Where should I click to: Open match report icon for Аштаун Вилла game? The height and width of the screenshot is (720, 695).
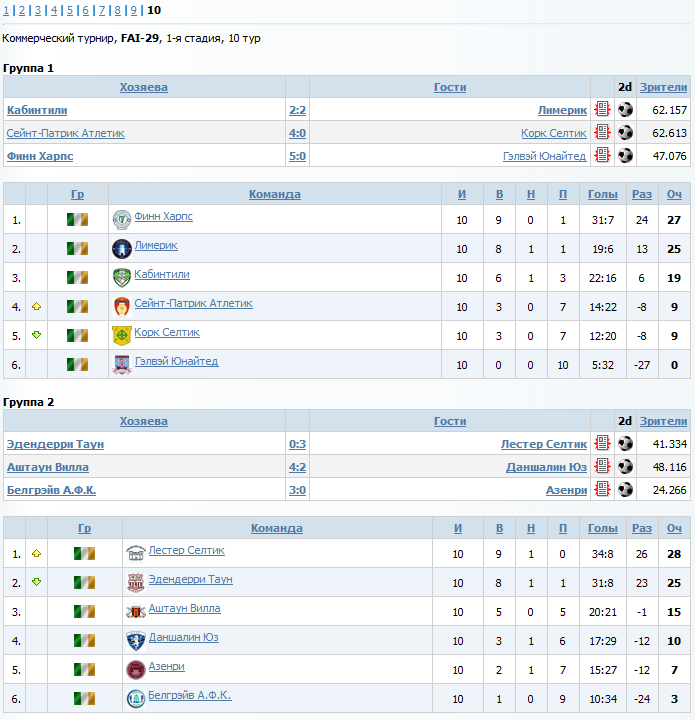(602, 466)
